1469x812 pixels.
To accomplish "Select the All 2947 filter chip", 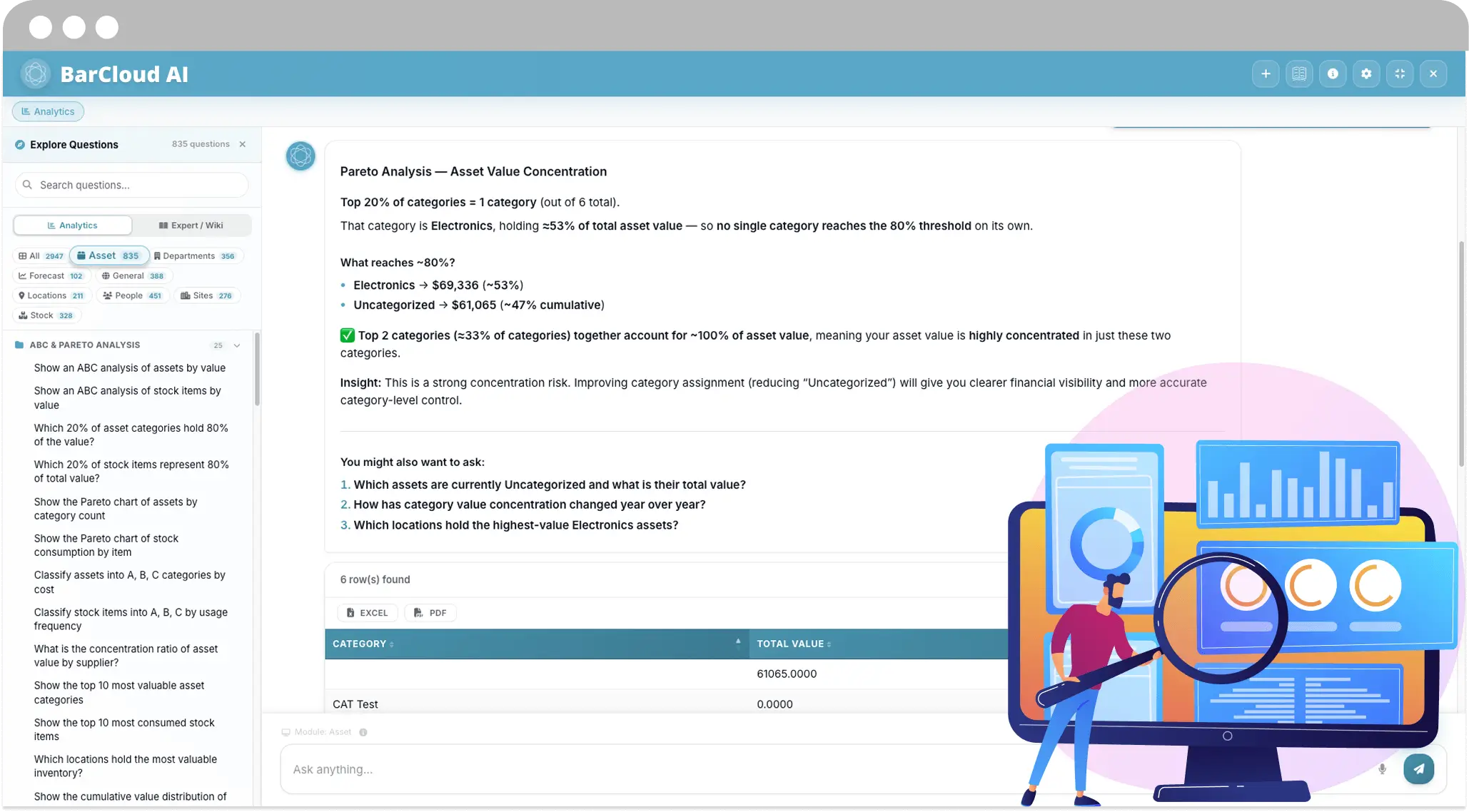I will [x=41, y=256].
